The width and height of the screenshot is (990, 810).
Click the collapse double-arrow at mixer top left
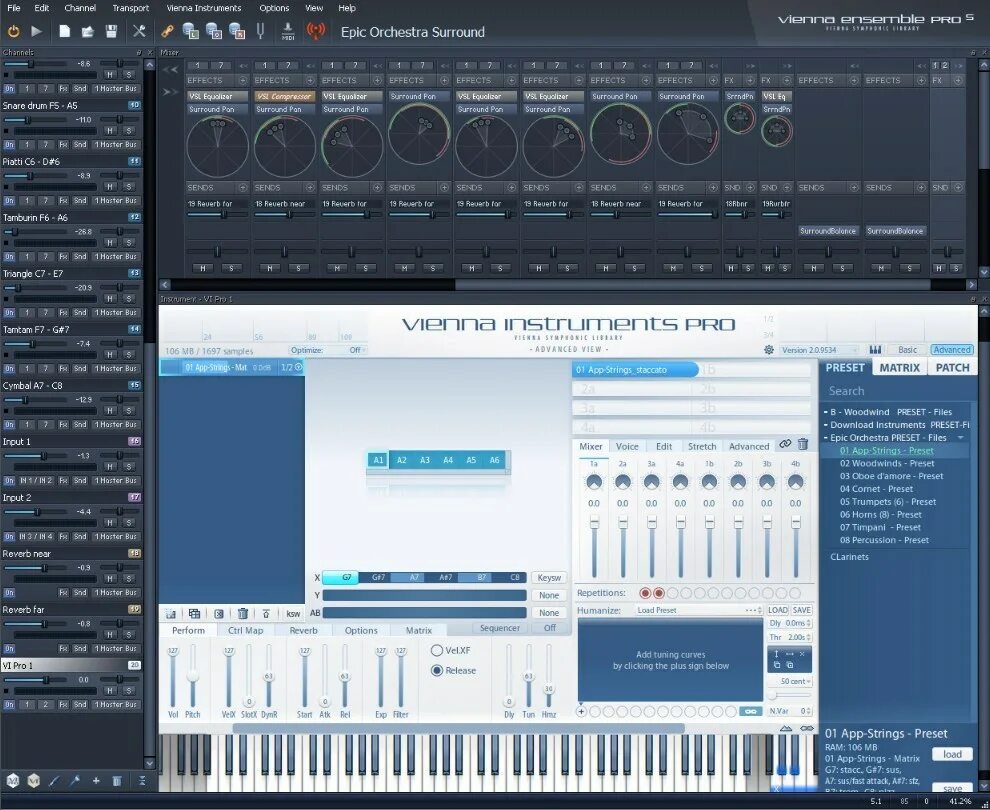click(170, 69)
